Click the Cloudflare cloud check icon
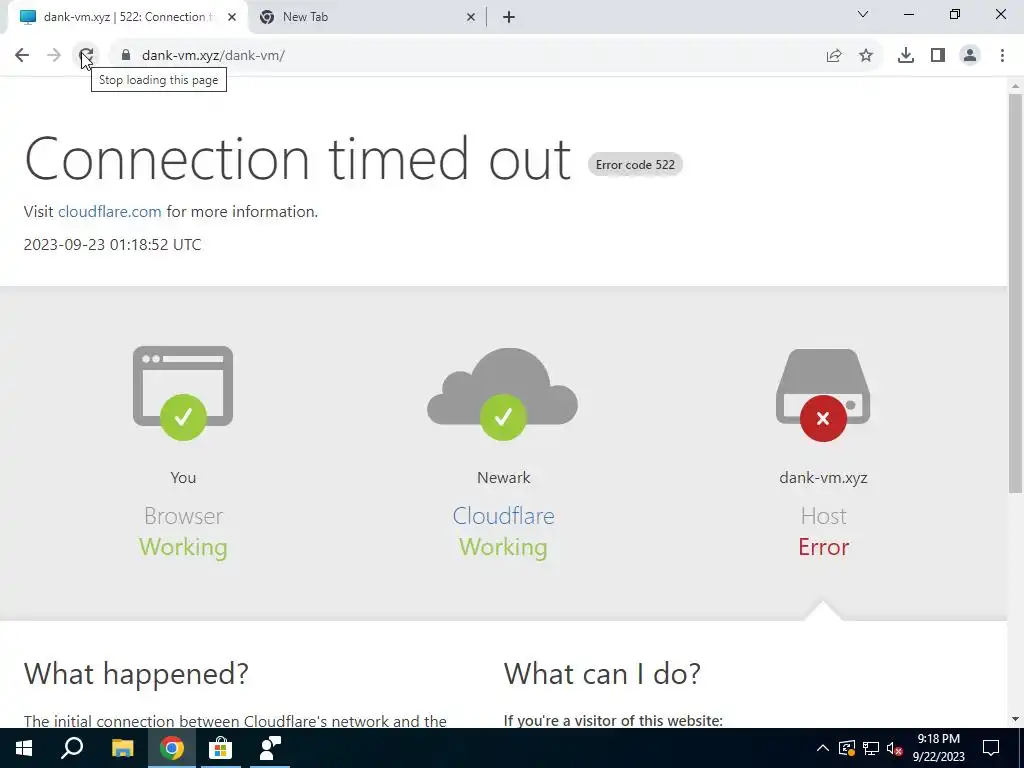1024x768 pixels. (x=503, y=394)
